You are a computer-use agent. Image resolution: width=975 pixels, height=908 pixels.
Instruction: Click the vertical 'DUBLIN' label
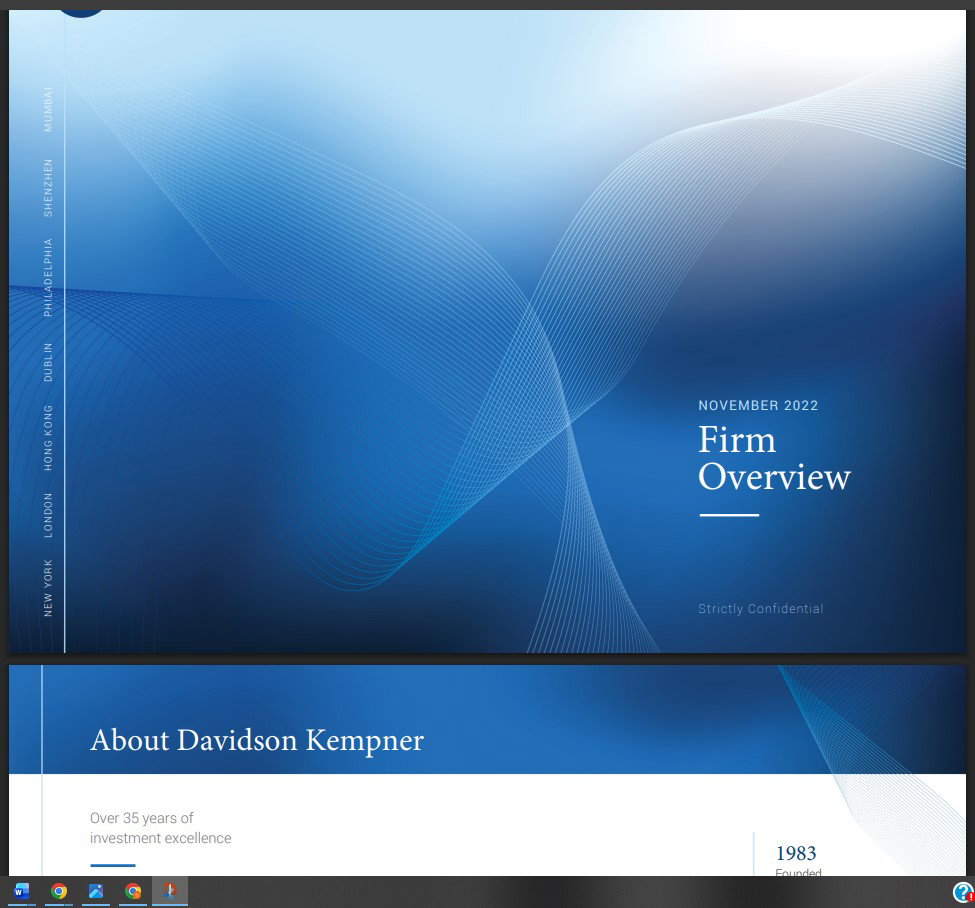tap(48, 361)
